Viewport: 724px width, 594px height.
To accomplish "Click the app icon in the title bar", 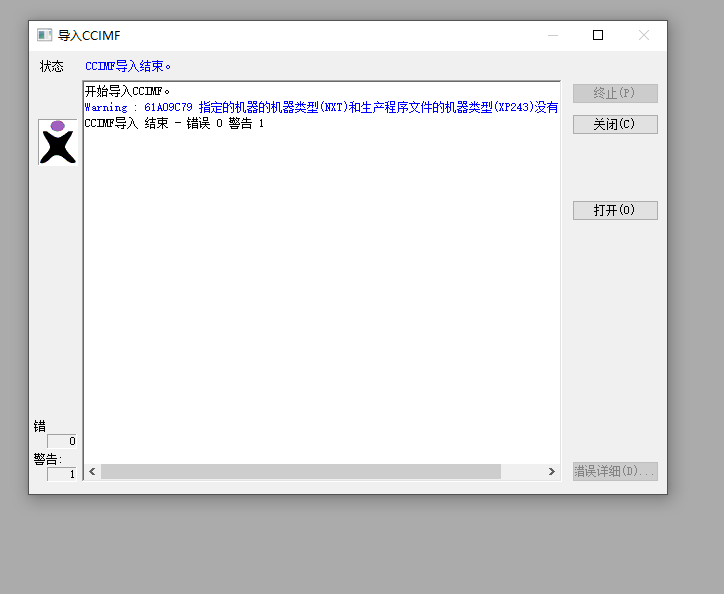I will coord(44,35).
